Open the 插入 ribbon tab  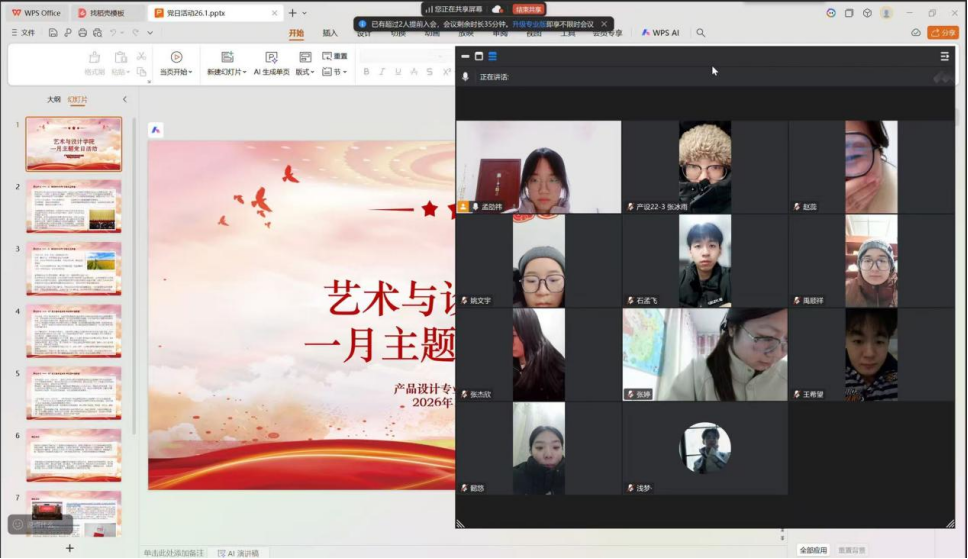(330, 33)
